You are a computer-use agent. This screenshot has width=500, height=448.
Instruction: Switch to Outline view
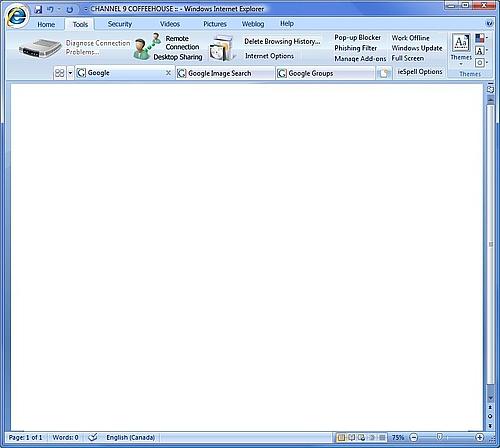click(x=372, y=437)
